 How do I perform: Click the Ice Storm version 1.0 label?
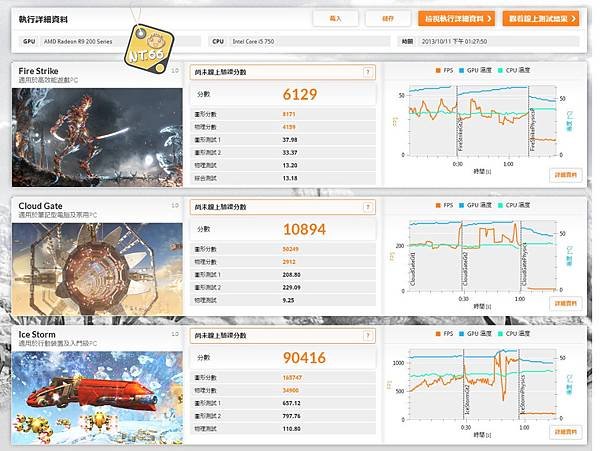tap(175, 334)
